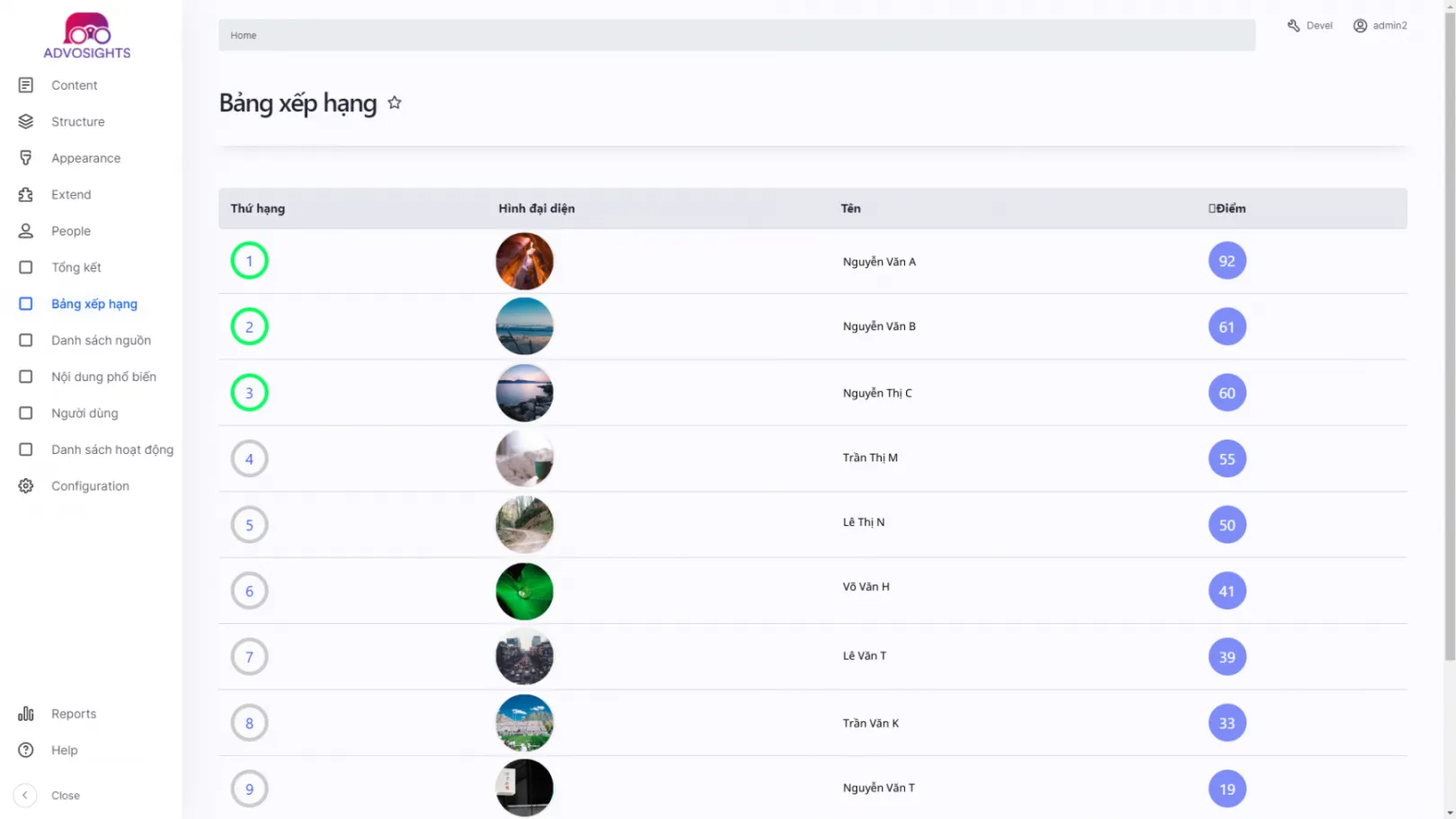
Task: Open the Configuration menu item
Action: click(x=91, y=485)
